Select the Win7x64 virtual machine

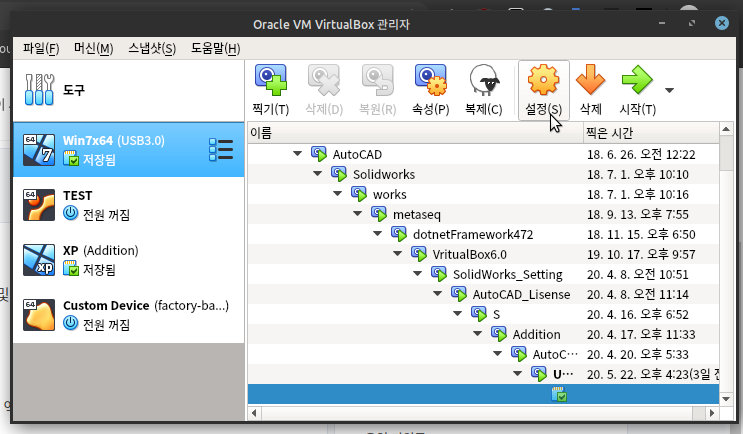[128, 150]
